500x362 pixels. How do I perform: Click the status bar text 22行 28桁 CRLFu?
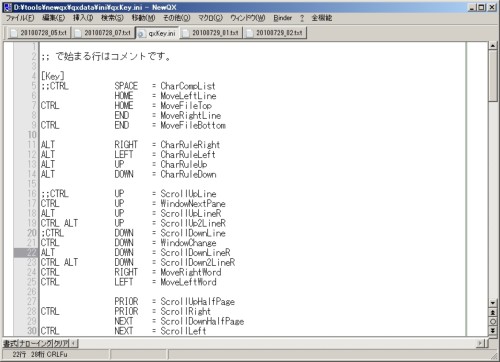(40, 355)
